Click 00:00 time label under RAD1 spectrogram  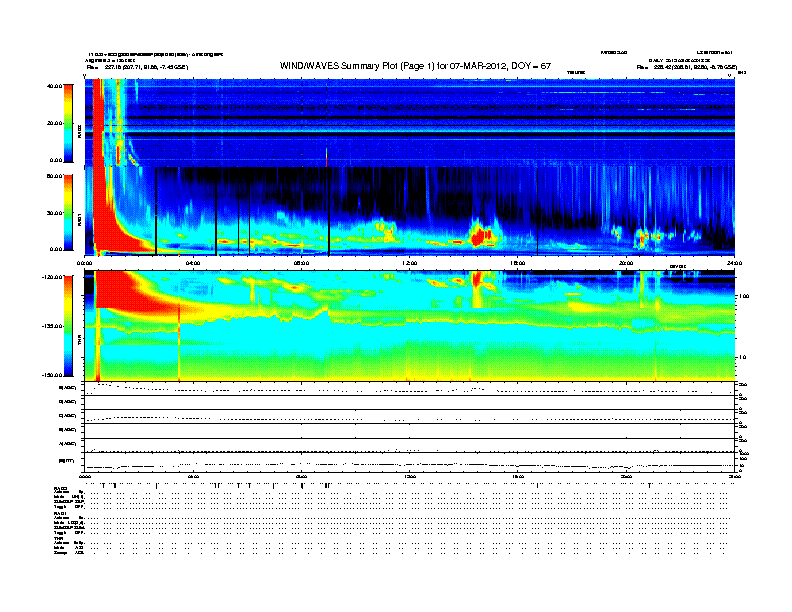[84, 263]
